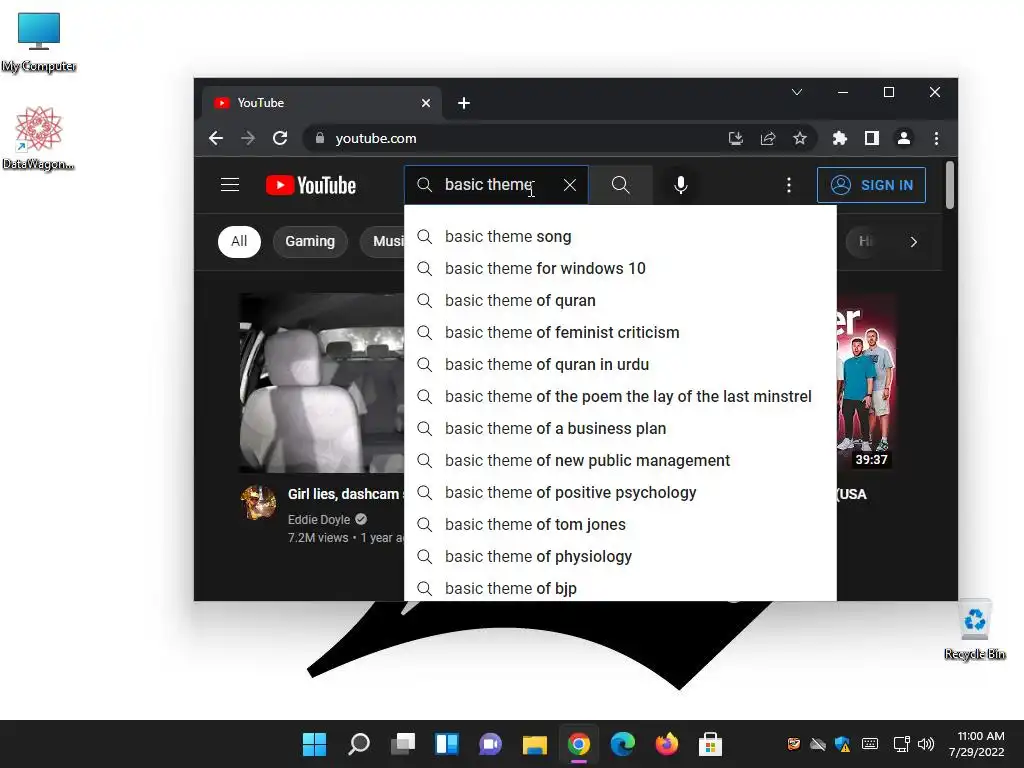Choose suggestion basic theme of bjp
1024x768 pixels.
coord(620,588)
